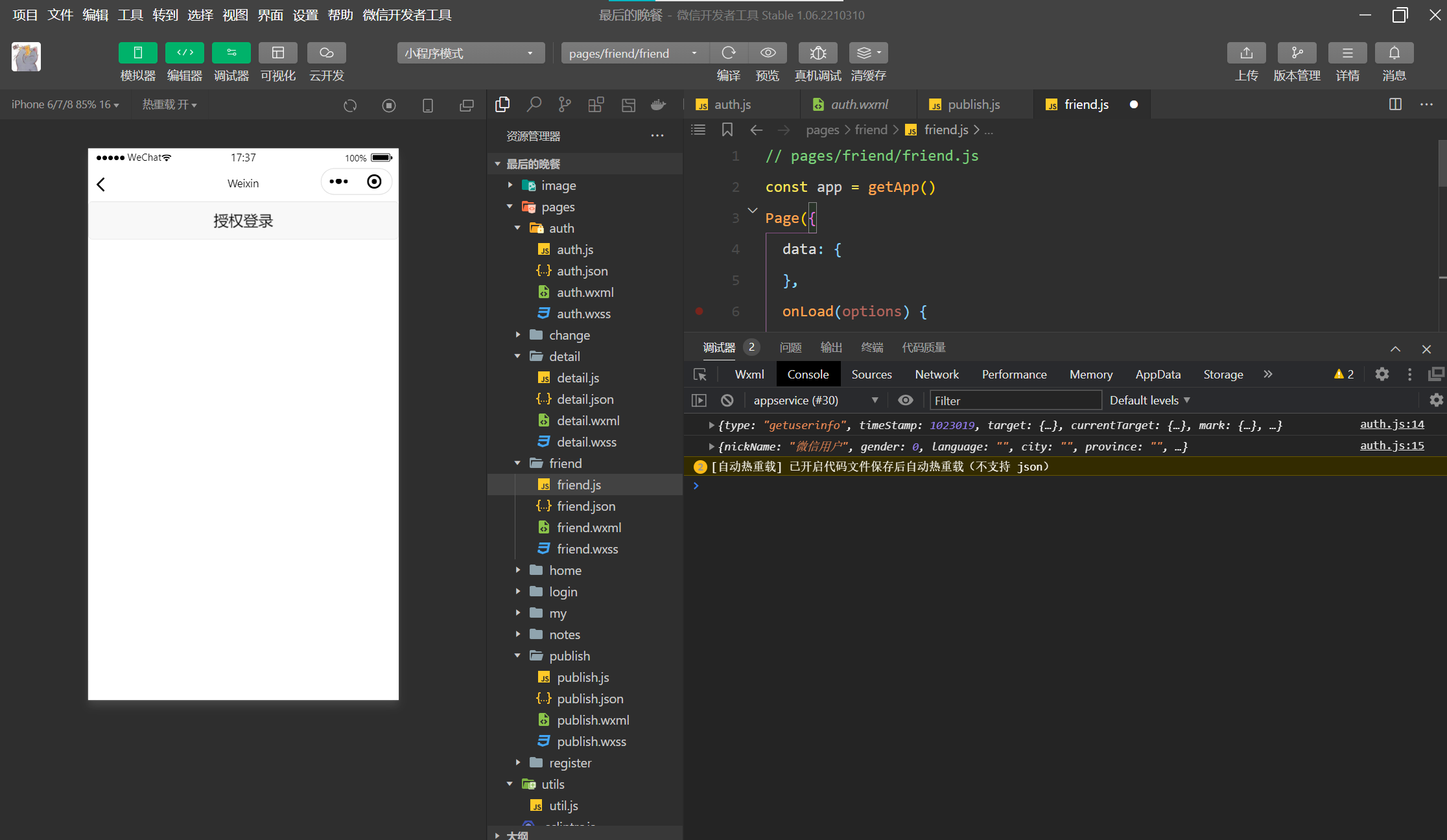Screen dimensions: 1447x840
Task: Open Default levels dropdown
Action: pos(1149,401)
